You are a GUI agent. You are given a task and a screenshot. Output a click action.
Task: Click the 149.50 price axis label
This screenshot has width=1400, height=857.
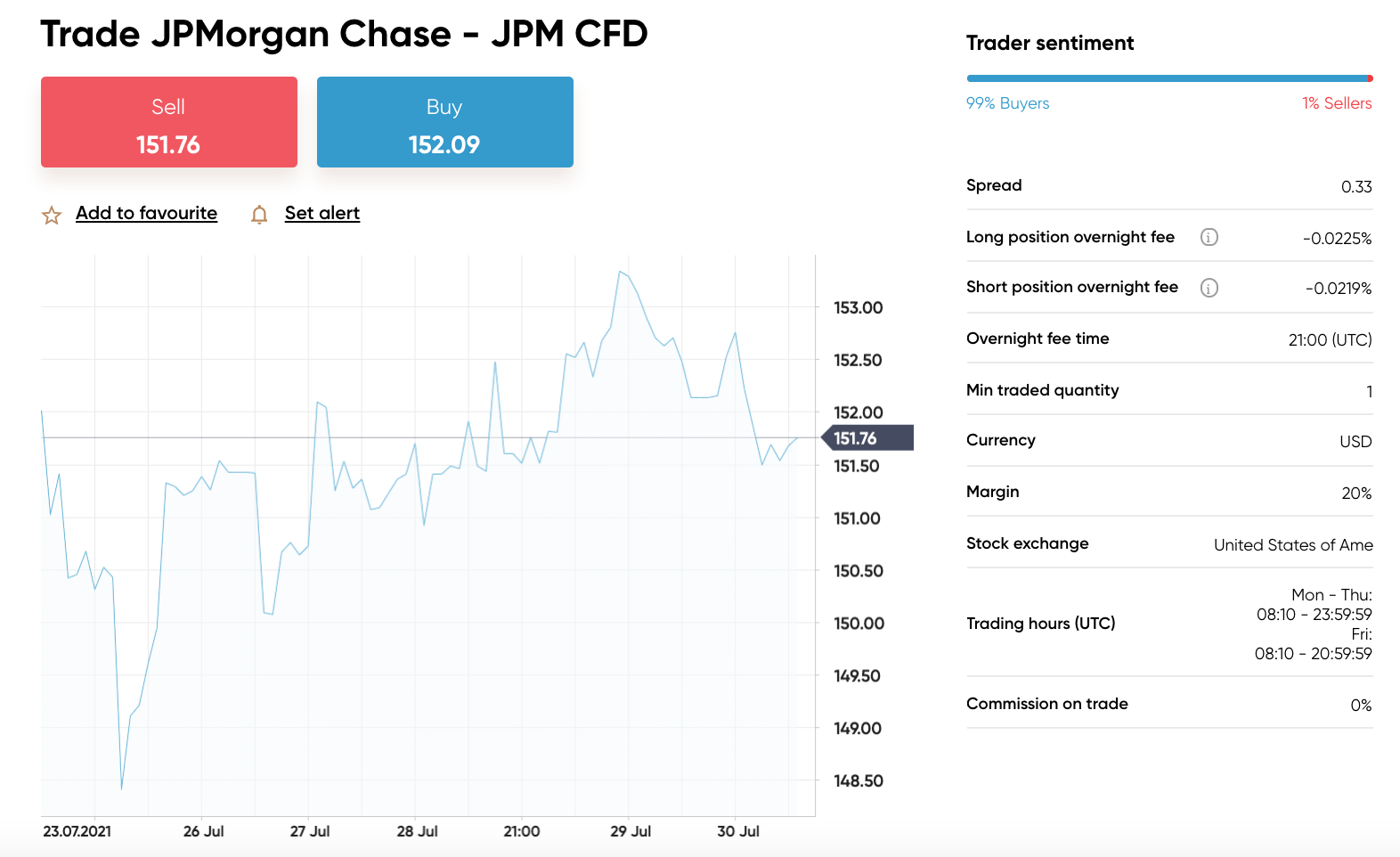[x=857, y=676]
